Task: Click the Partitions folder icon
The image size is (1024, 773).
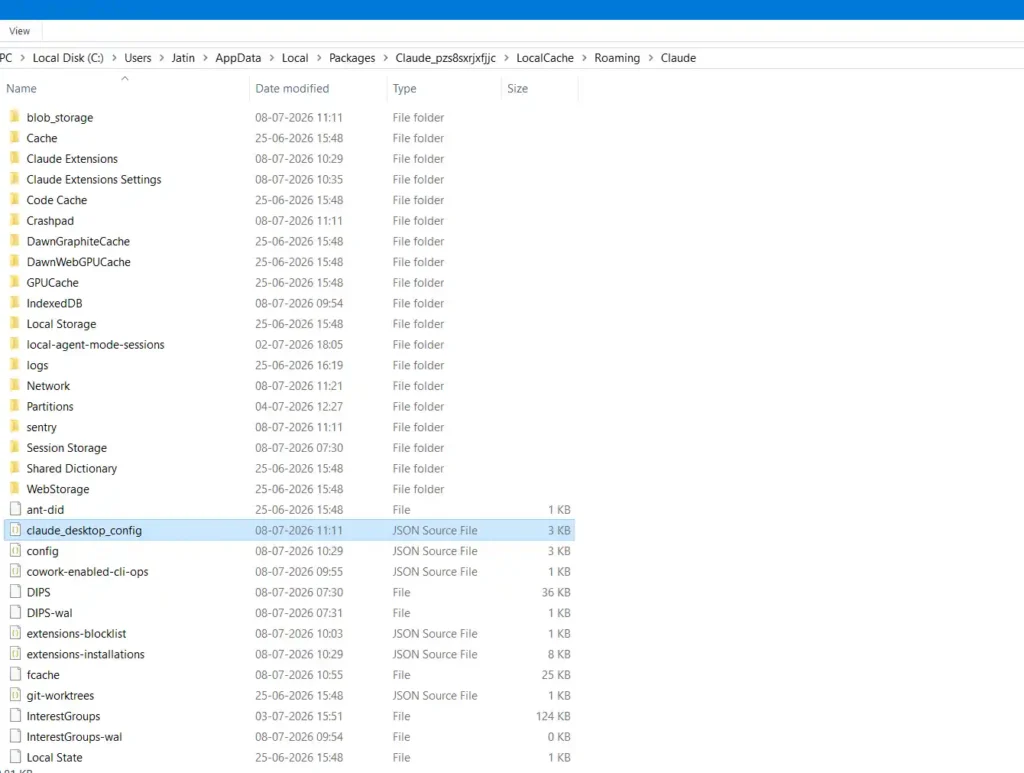Action: 15,406
